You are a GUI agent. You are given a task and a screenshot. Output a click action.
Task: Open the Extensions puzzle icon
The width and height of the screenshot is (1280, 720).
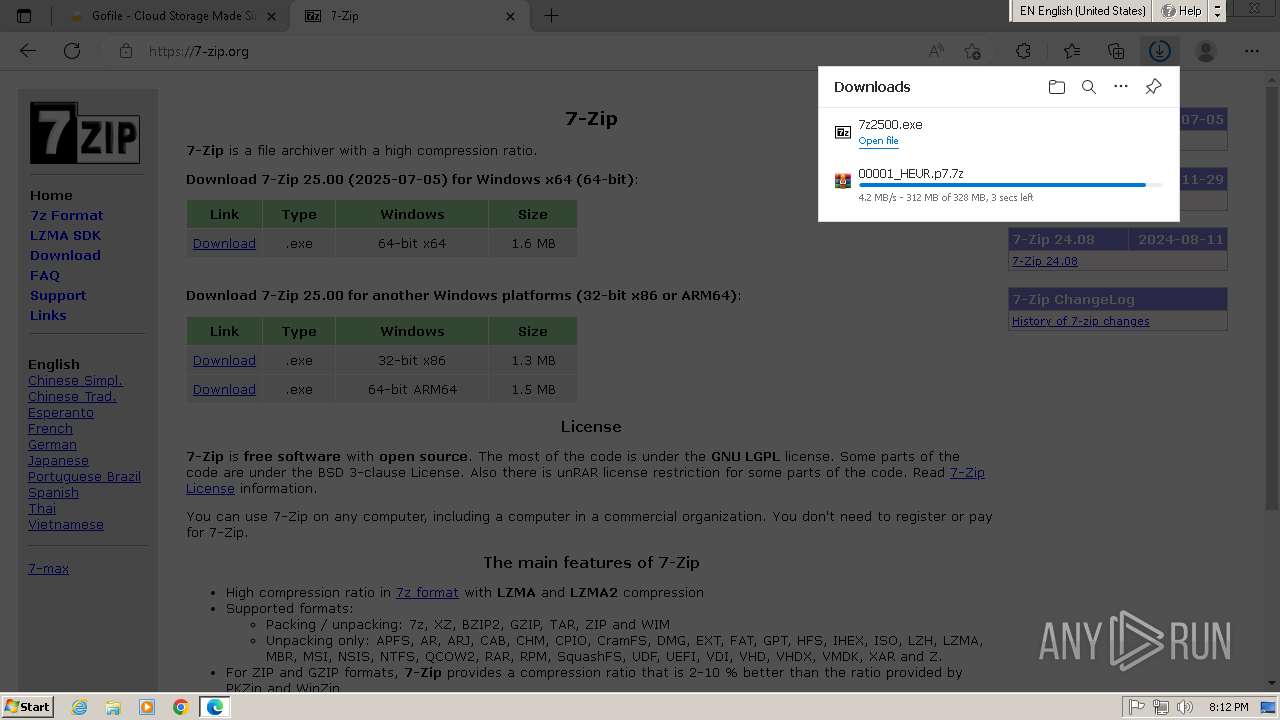[1023, 51]
